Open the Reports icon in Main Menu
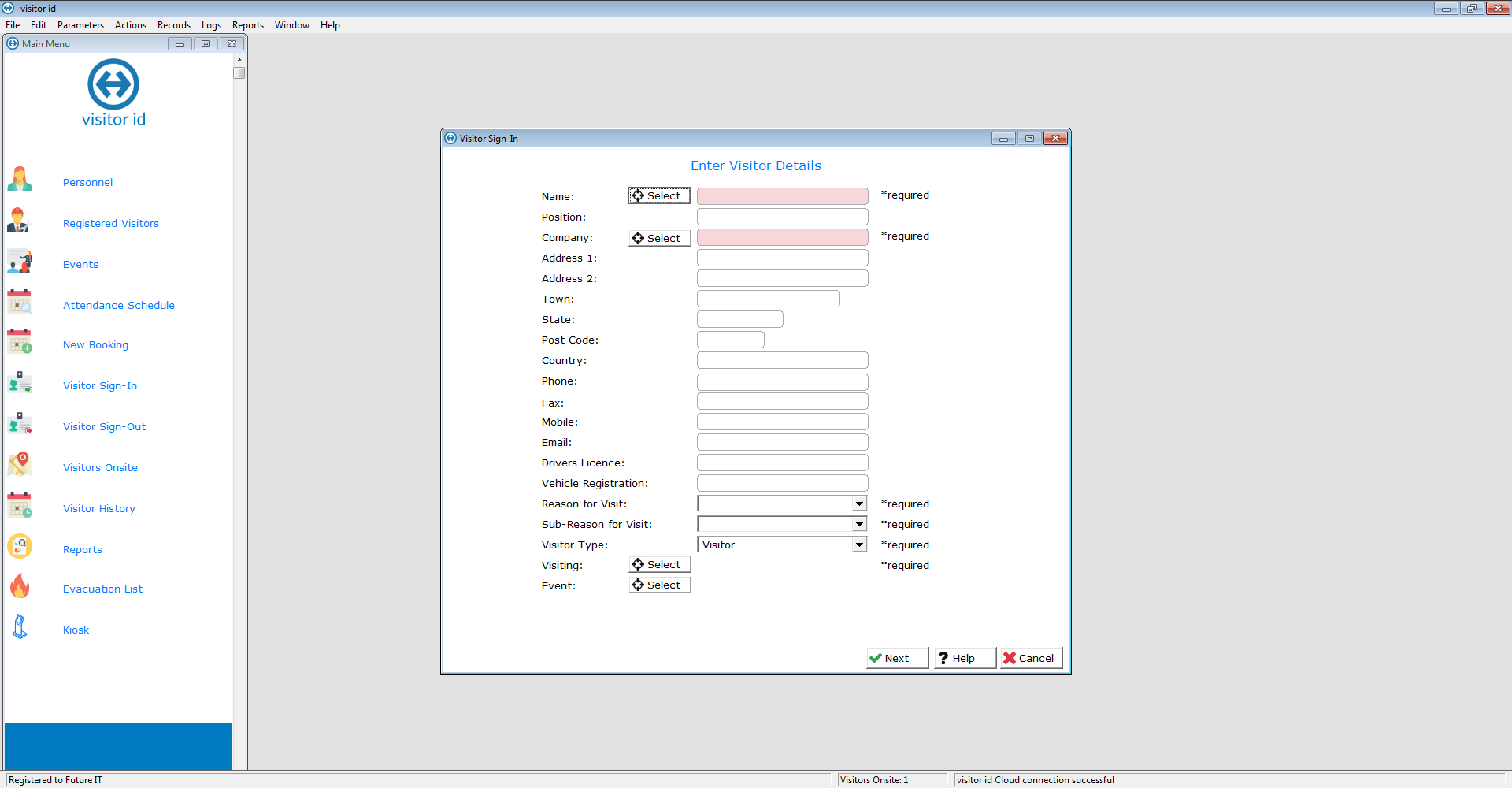The image size is (1512, 788). (x=20, y=547)
